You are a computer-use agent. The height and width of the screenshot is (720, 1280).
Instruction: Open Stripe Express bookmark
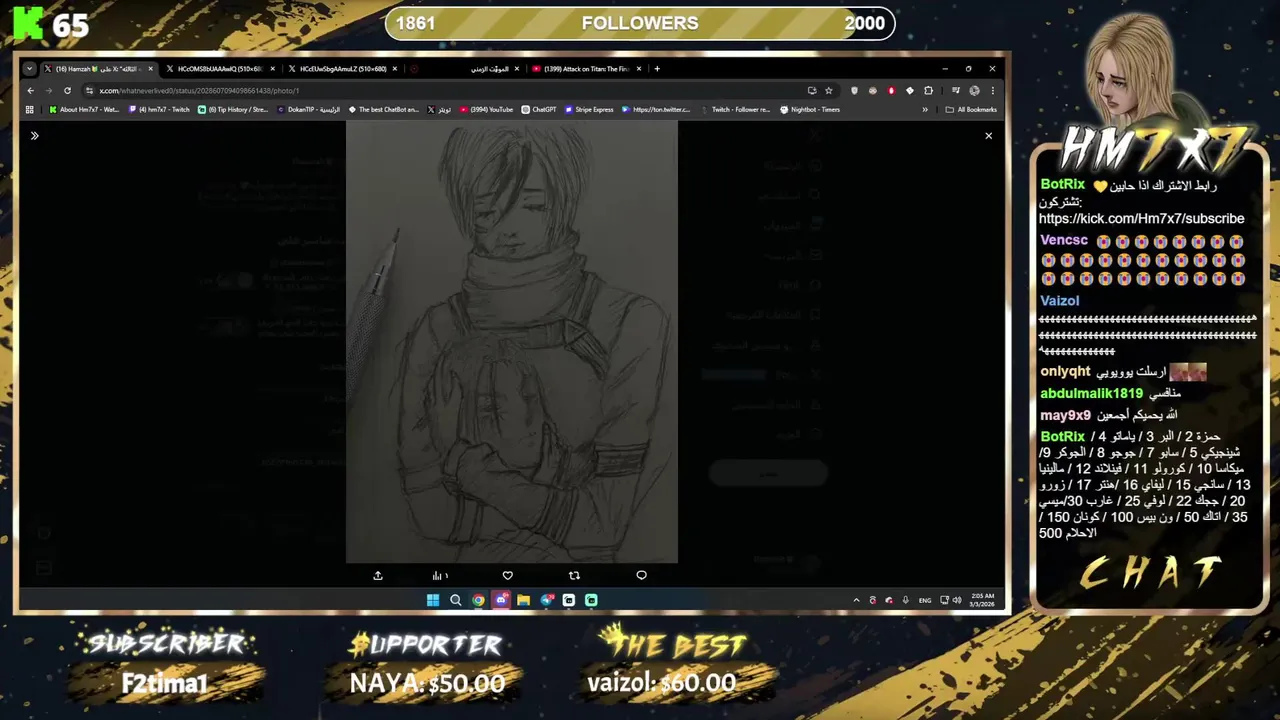click(589, 110)
